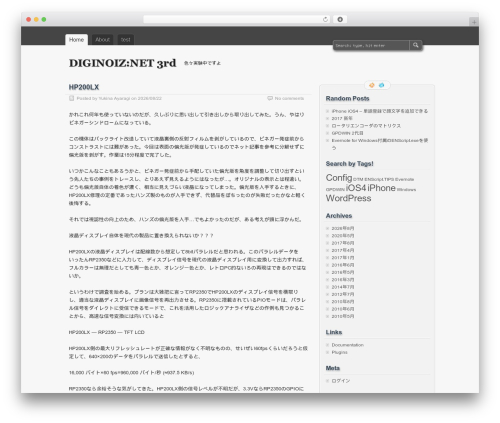Open the 2017年6月 archive
The image size is (500, 423).
343,243
